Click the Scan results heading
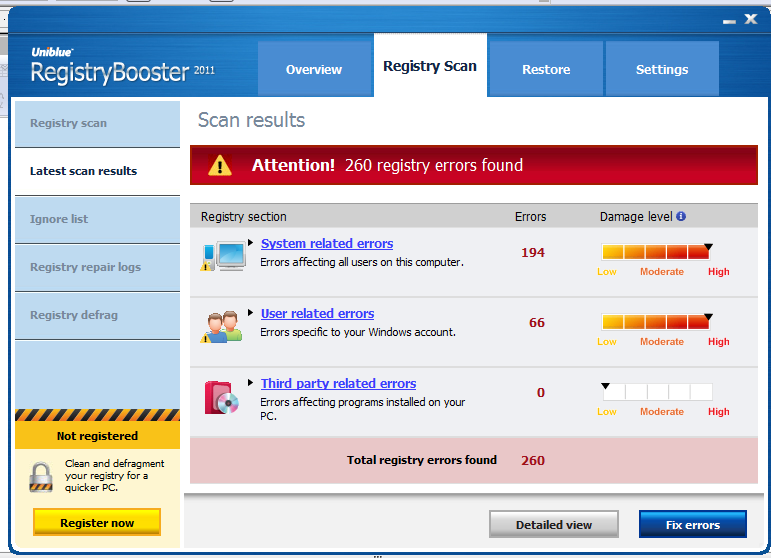Screen dimensions: 771x558 (x=251, y=120)
